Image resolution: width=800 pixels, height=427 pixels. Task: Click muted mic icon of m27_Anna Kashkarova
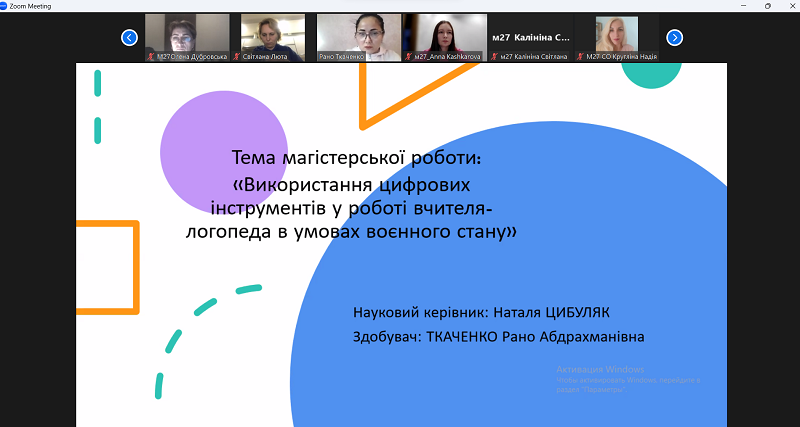[x=411, y=57]
